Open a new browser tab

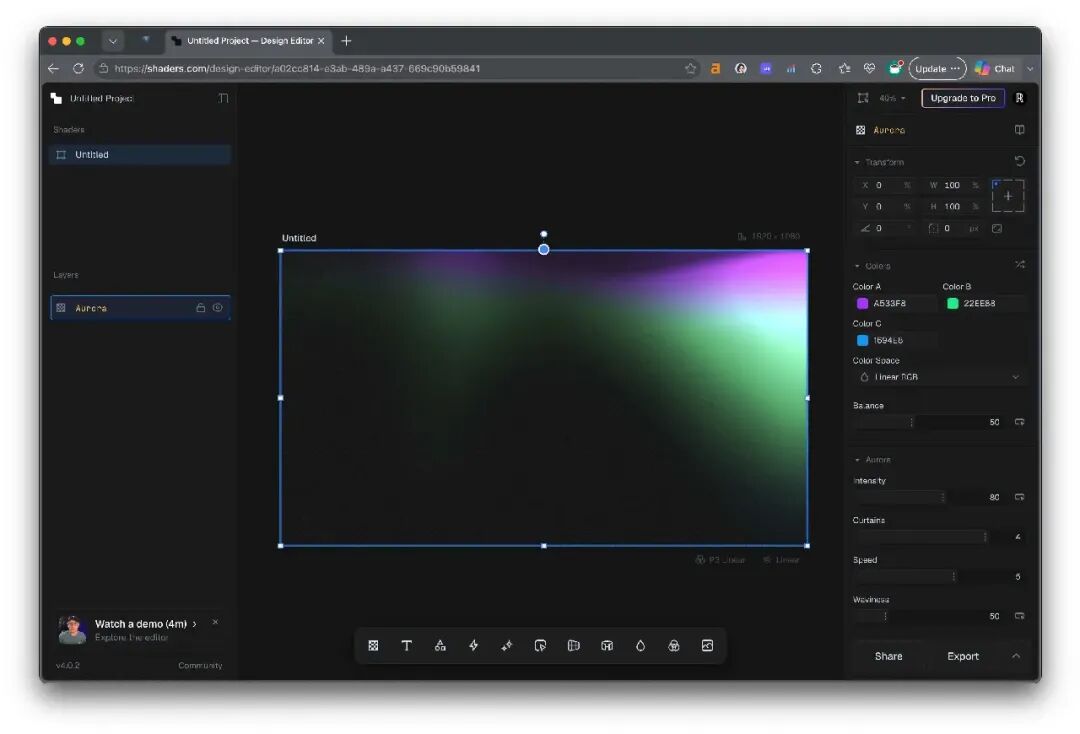pos(346,41)
